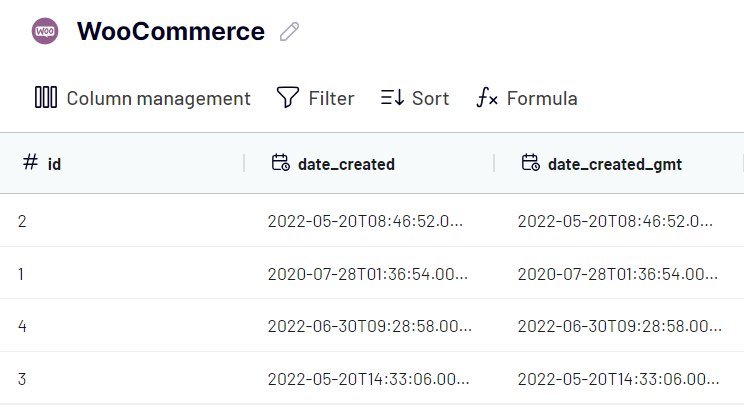Select id cell with value 1
This screenshot has height=414, width=744.
point(122,273)
